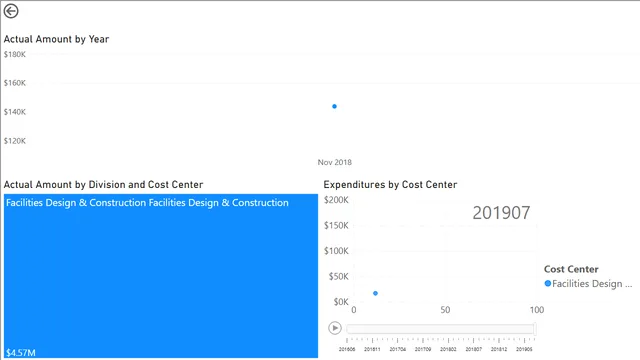Click the play axis slider handle
This screenshot has height=360, width=640.
tap(534, 328)
